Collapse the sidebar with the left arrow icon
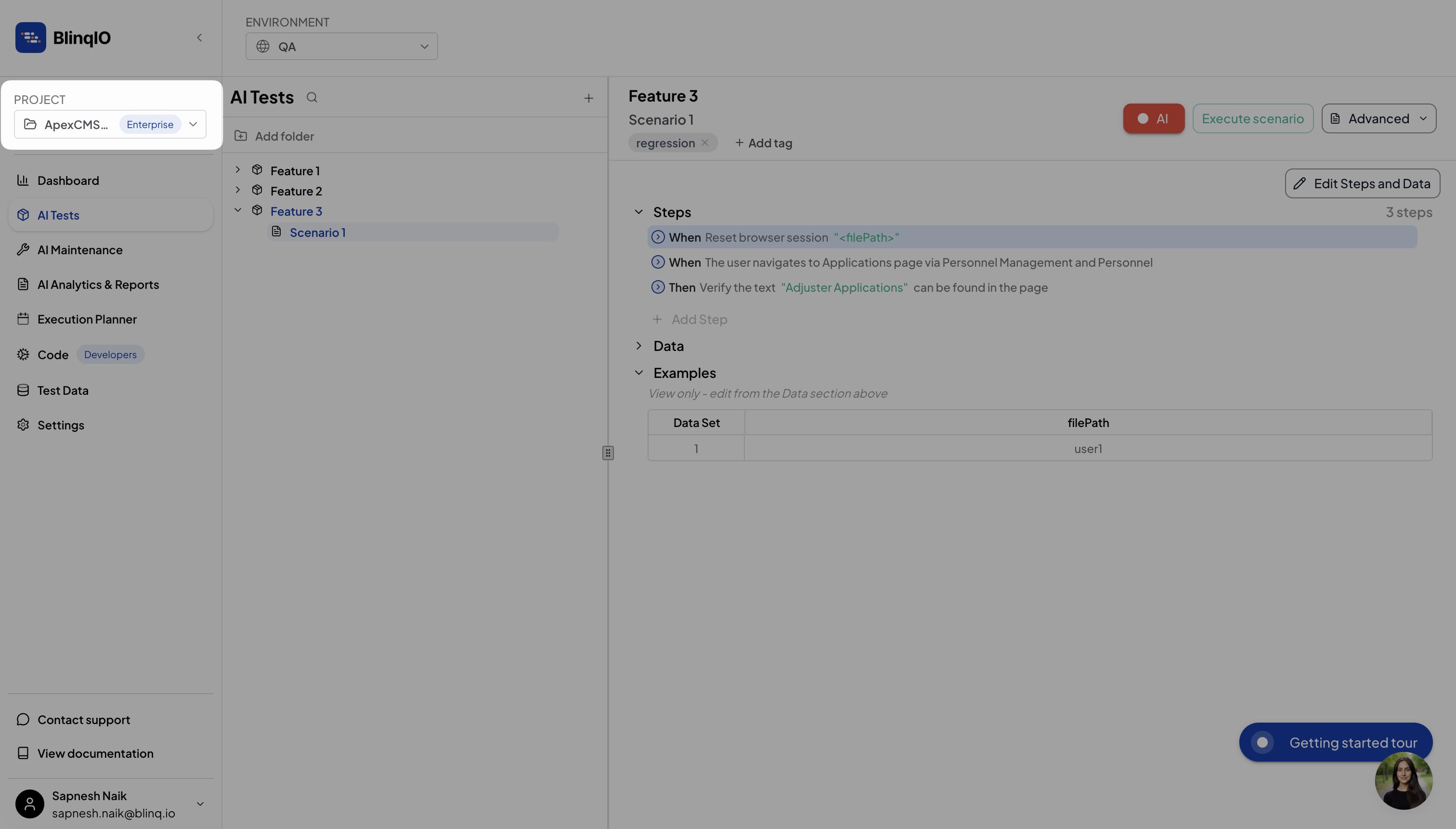 [199, 38]
